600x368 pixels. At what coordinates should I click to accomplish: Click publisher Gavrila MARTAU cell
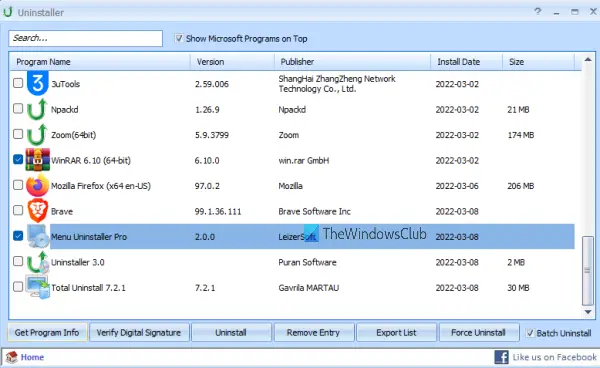point(309,288)
